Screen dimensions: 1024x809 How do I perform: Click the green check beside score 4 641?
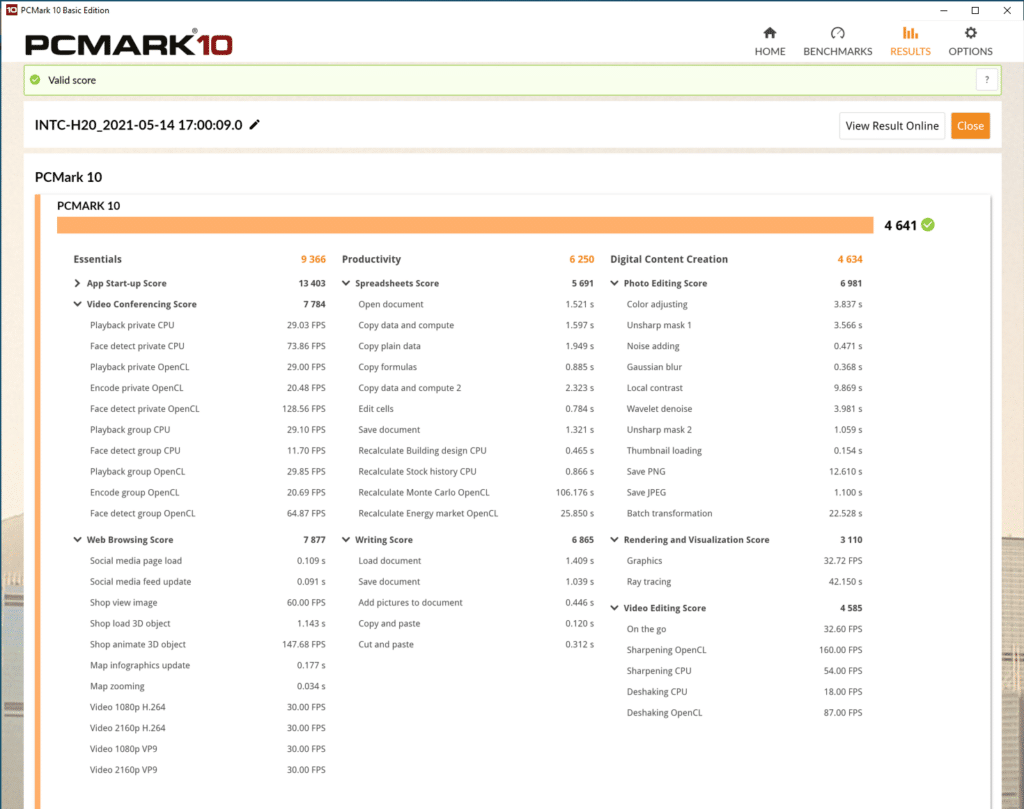(x=927, y=225)
